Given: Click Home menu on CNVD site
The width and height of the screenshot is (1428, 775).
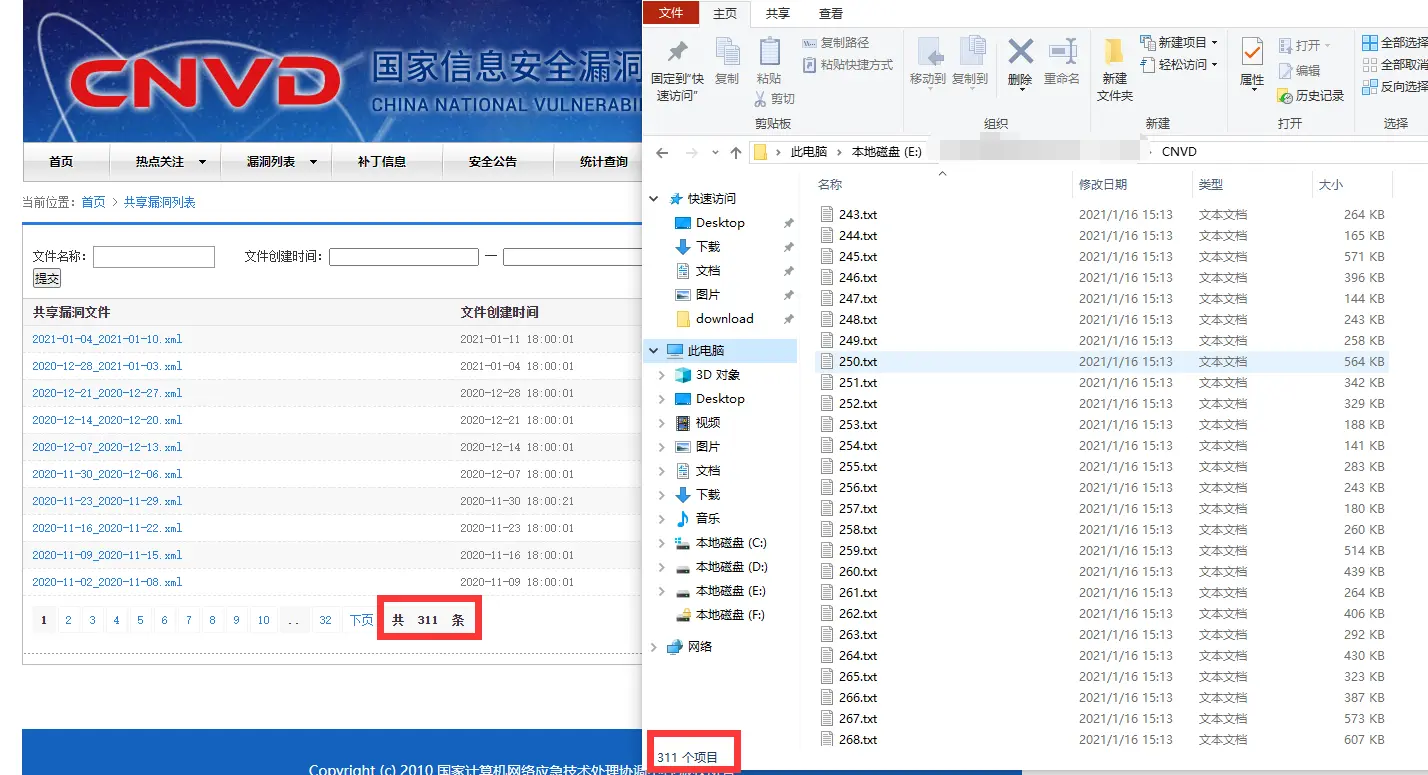Looking at the screenshot, I should [x=61, y=162].
